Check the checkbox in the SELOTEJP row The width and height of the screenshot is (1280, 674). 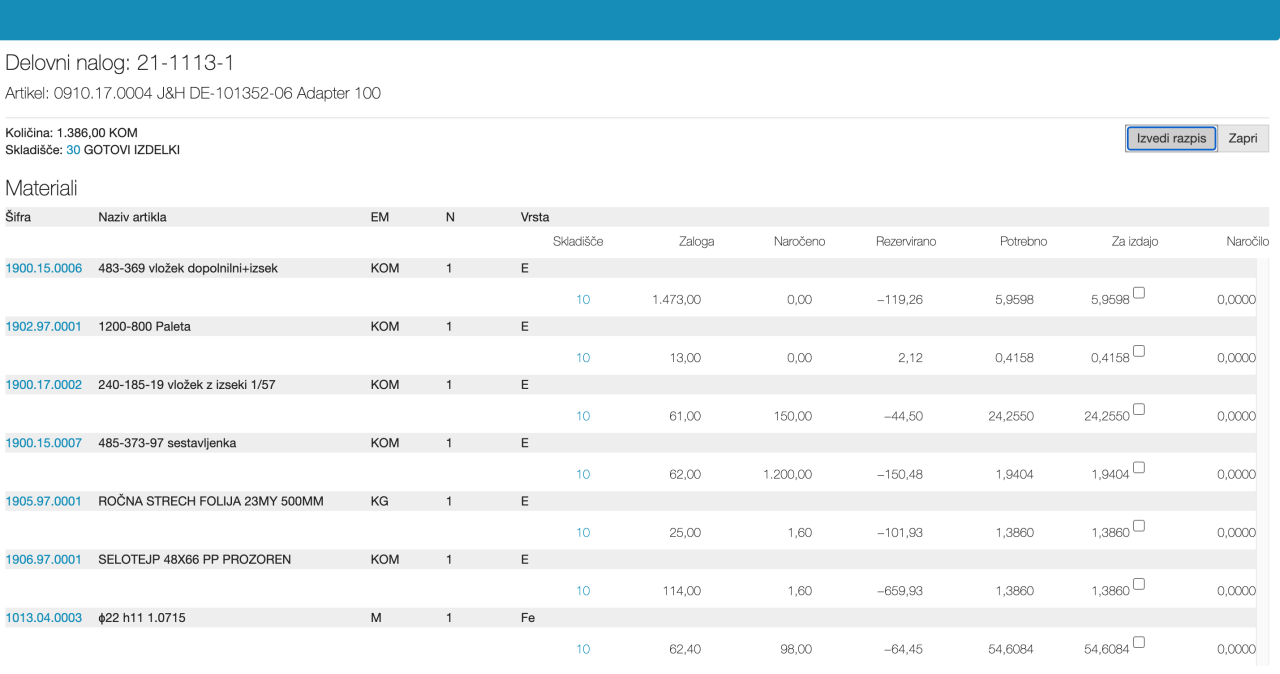(1139, 584)
